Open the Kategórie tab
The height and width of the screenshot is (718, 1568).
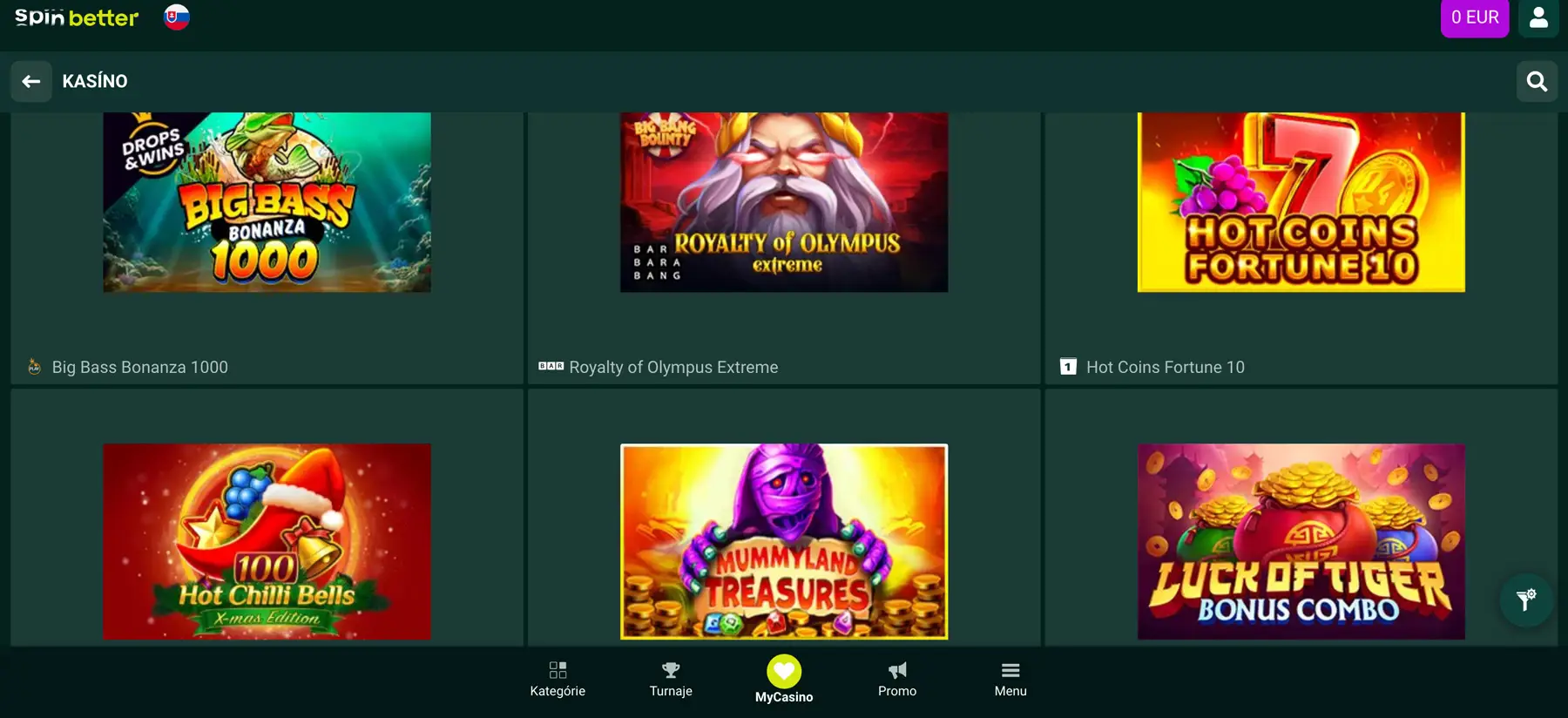coord(558,680)
